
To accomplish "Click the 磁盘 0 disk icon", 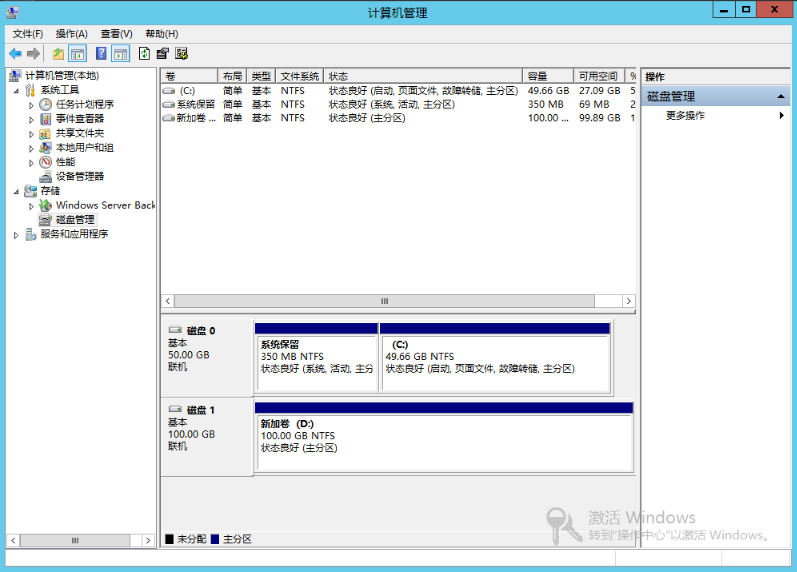I will pyautogui.click(x=175, y=330).
